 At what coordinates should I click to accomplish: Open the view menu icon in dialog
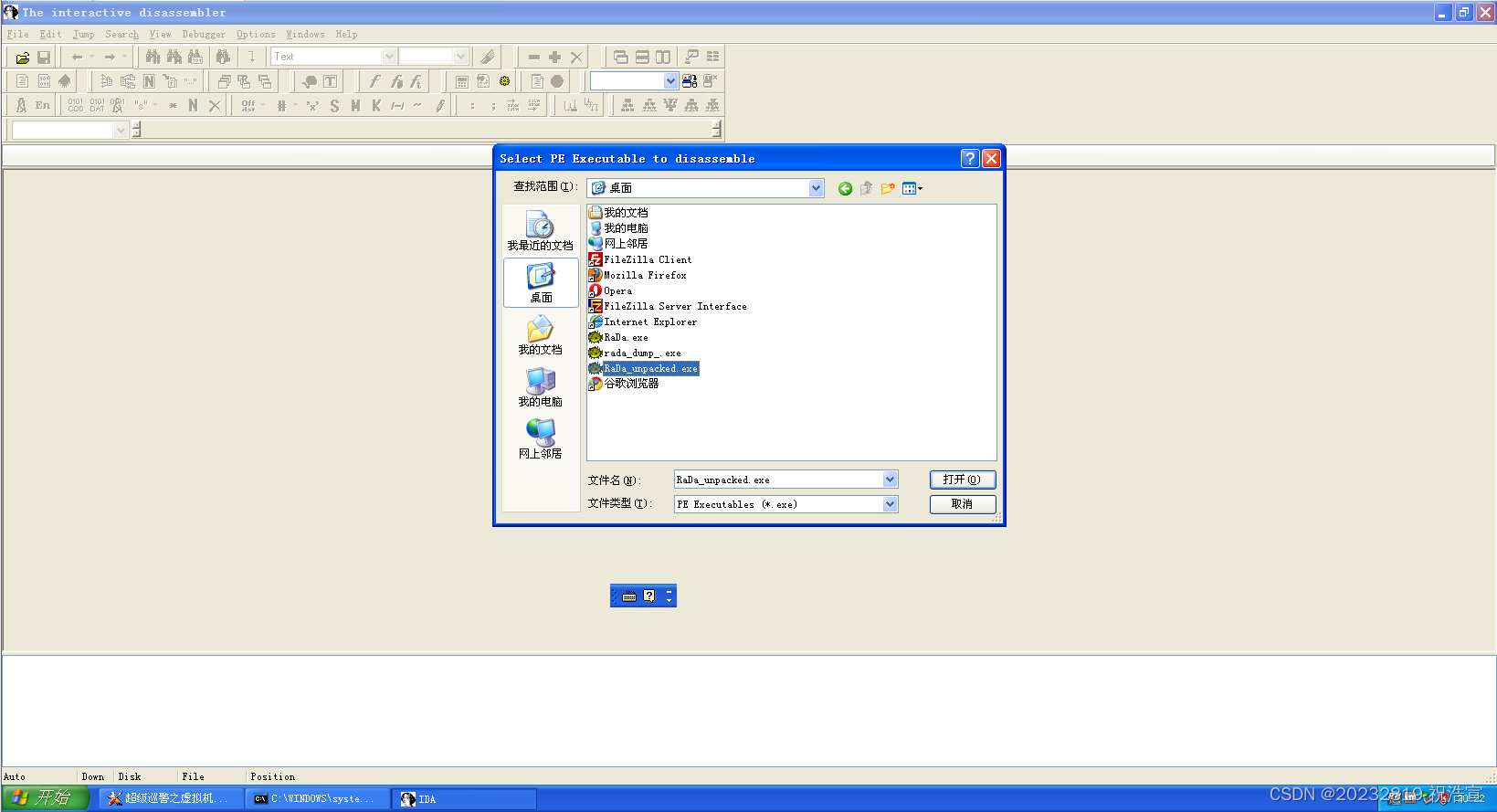coord(912,188)
